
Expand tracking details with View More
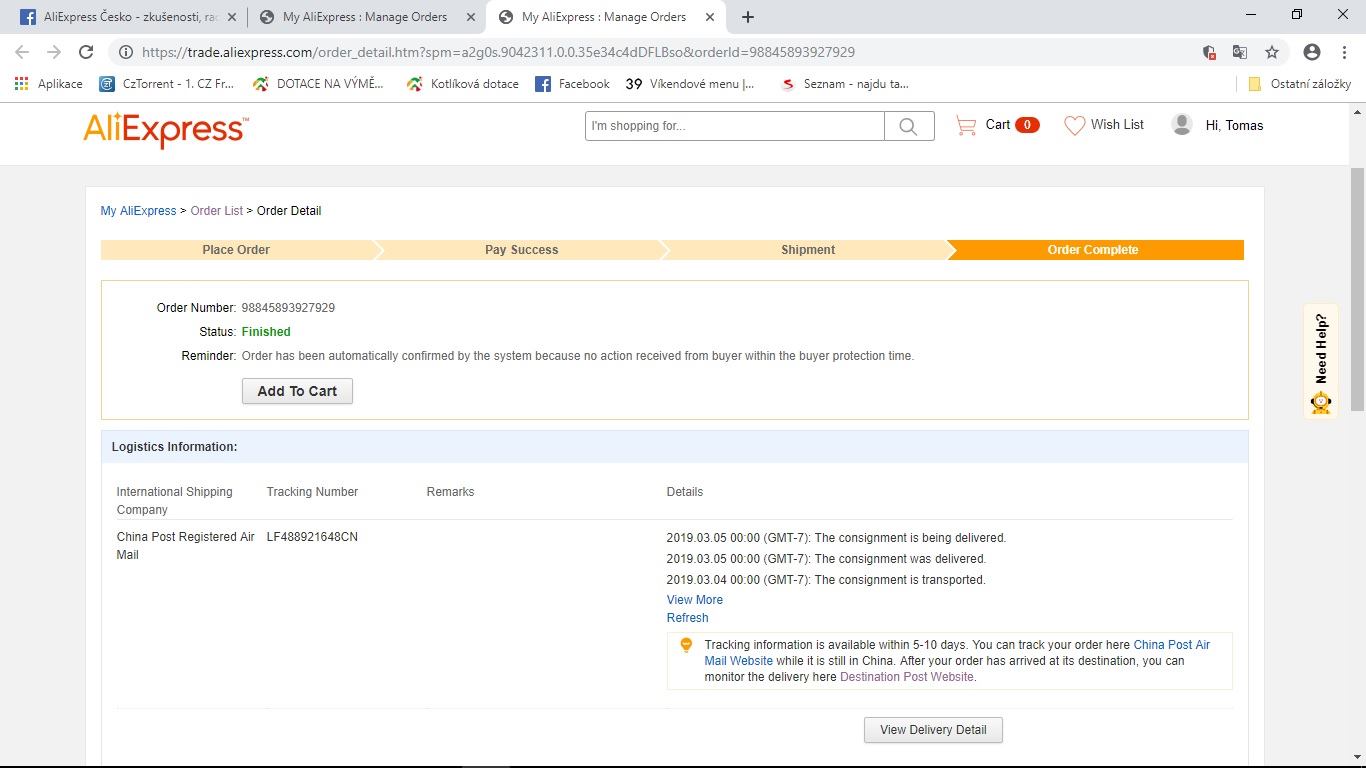tap(694, 600)
